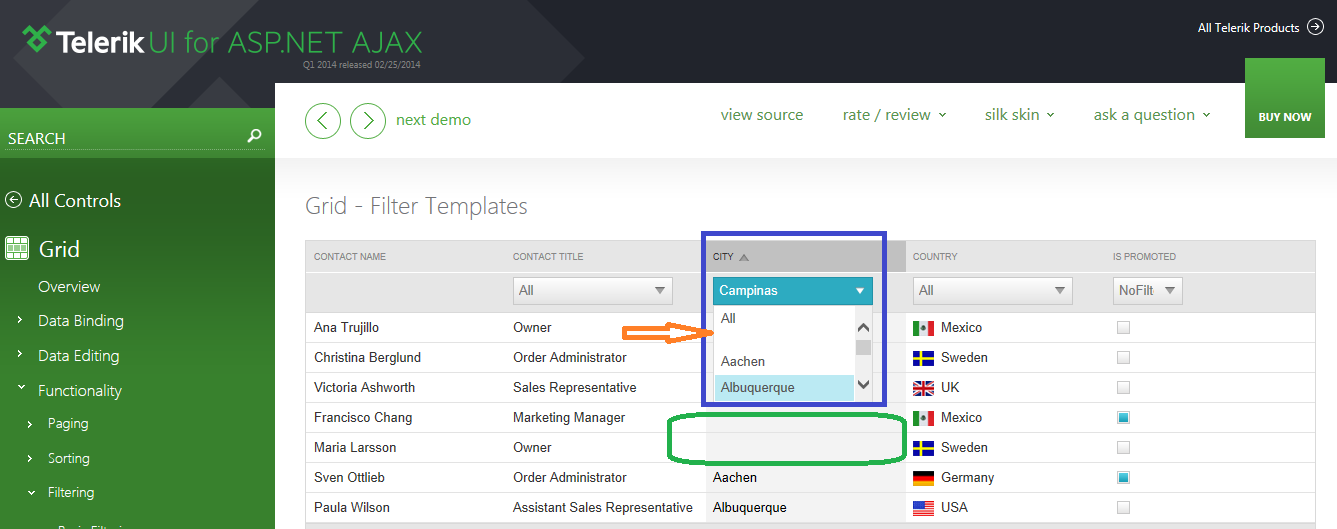
Task: Click the Contact Name column header
Action: coord(350,257)
